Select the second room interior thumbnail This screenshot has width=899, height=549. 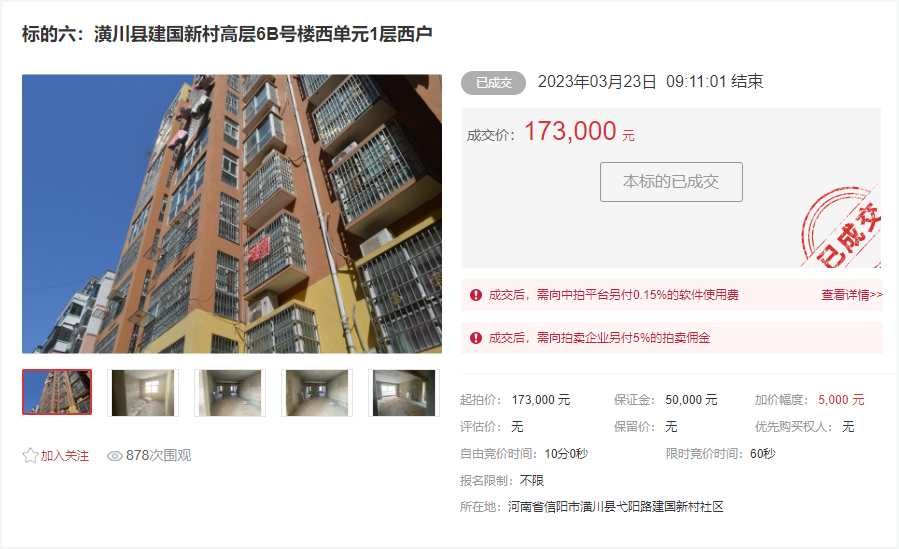(x=143, y=393)
